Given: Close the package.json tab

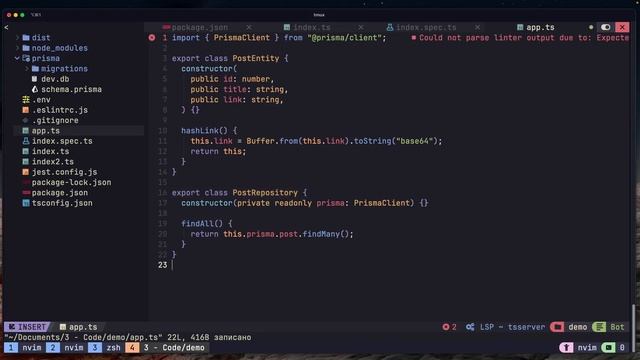Looking at the screenshot, I should (x=249, y=27).
